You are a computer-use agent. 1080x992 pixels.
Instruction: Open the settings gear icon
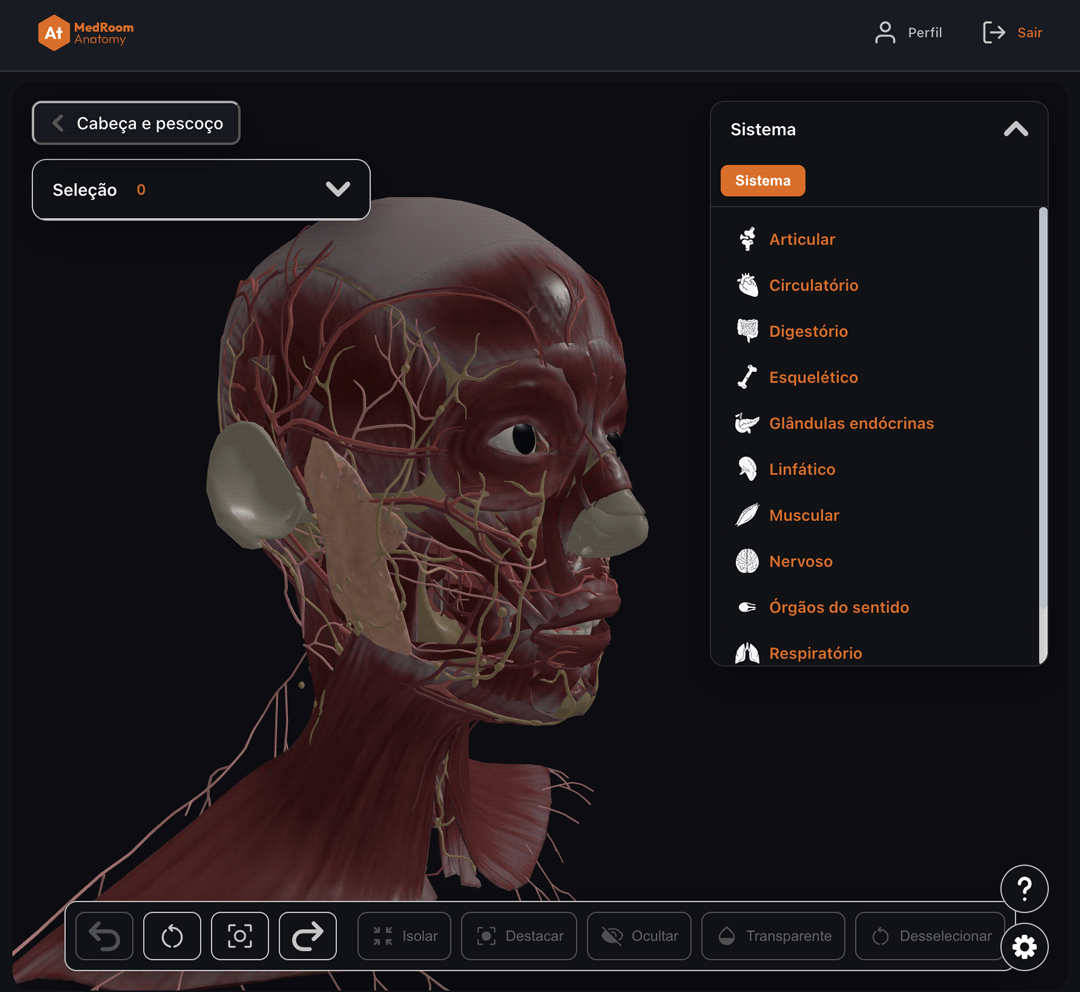1024,947
